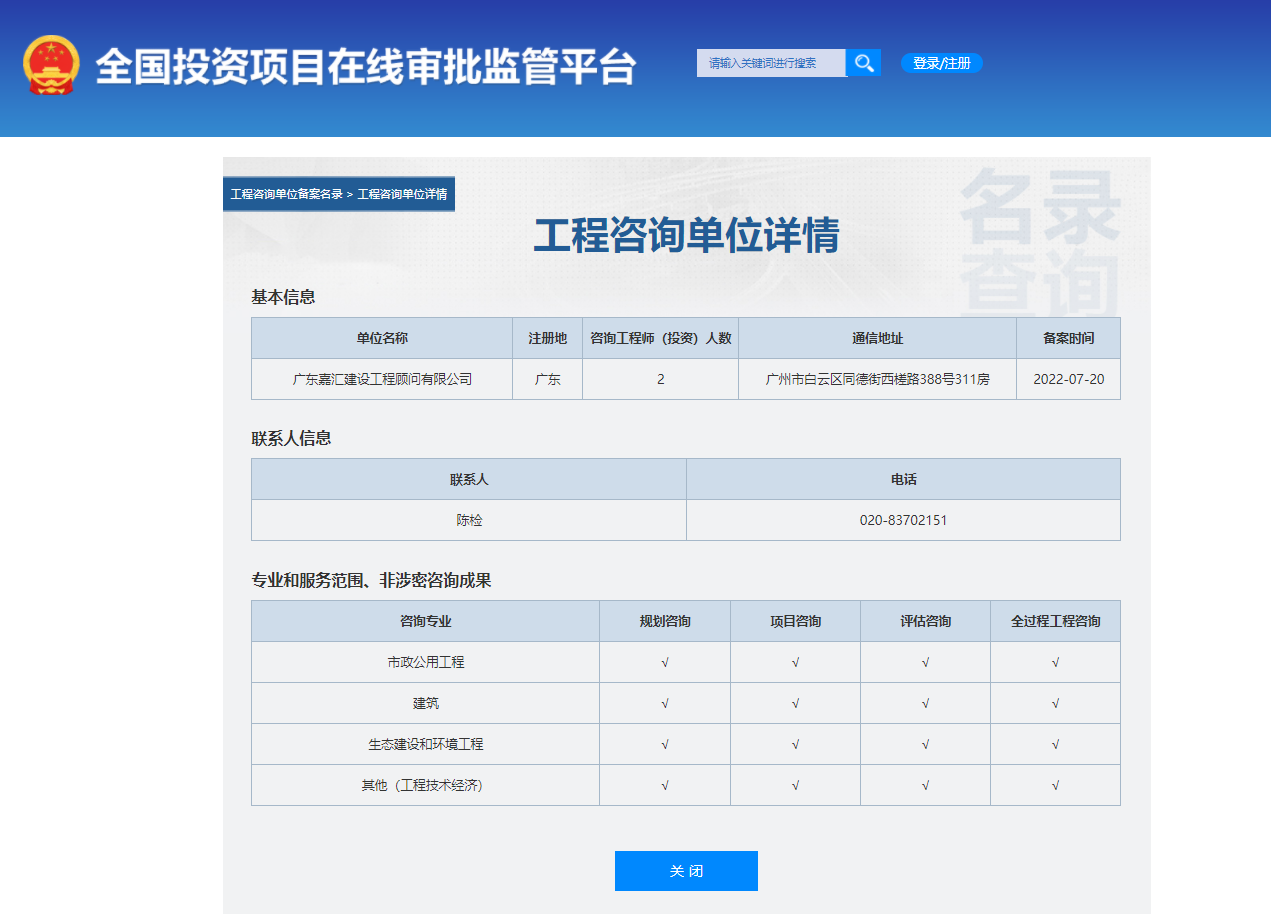
Task: Select the 市政公用工程 specialty row
Action: [x=686, y=662]
